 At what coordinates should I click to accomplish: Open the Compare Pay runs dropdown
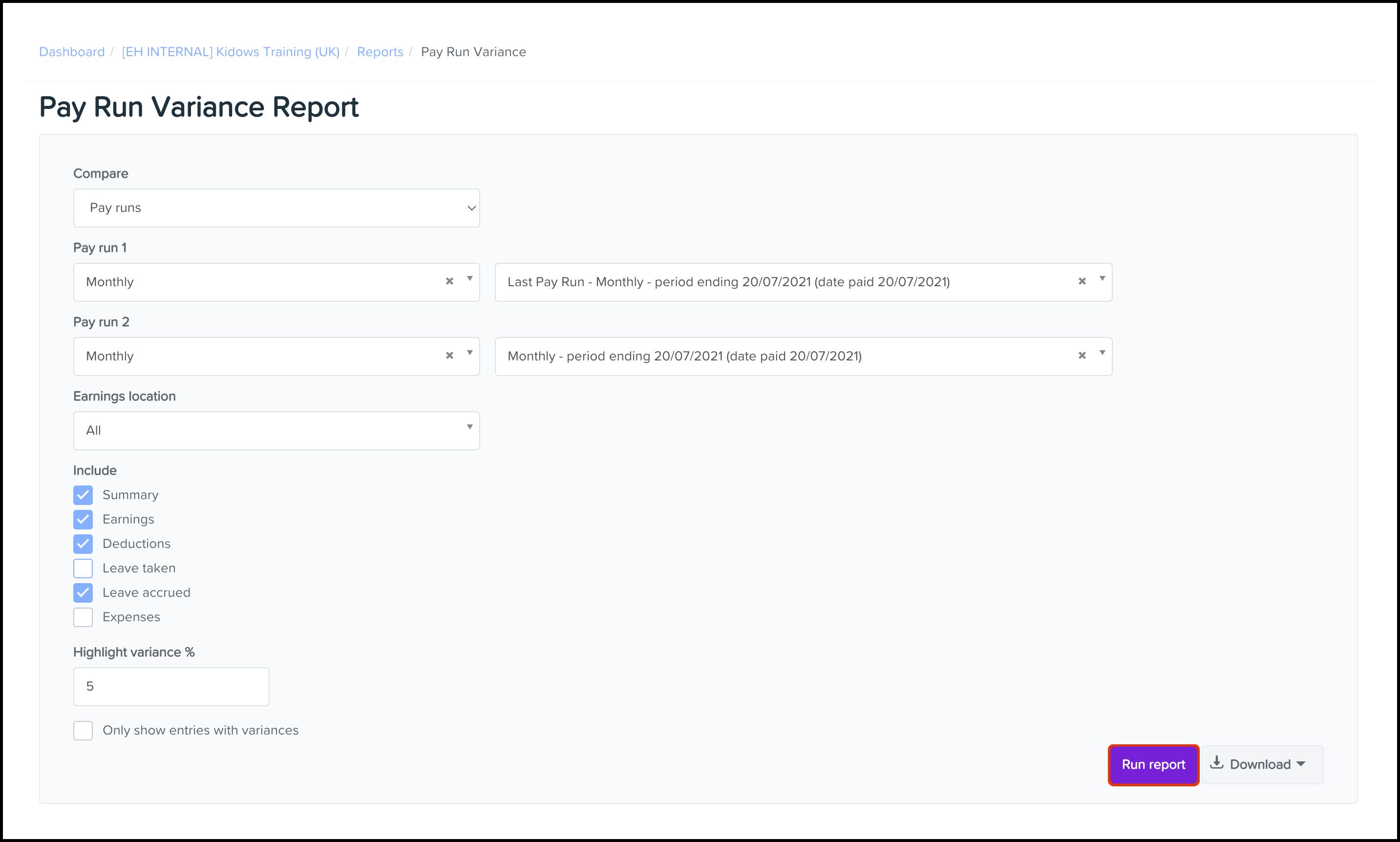[x=276, y=208]
